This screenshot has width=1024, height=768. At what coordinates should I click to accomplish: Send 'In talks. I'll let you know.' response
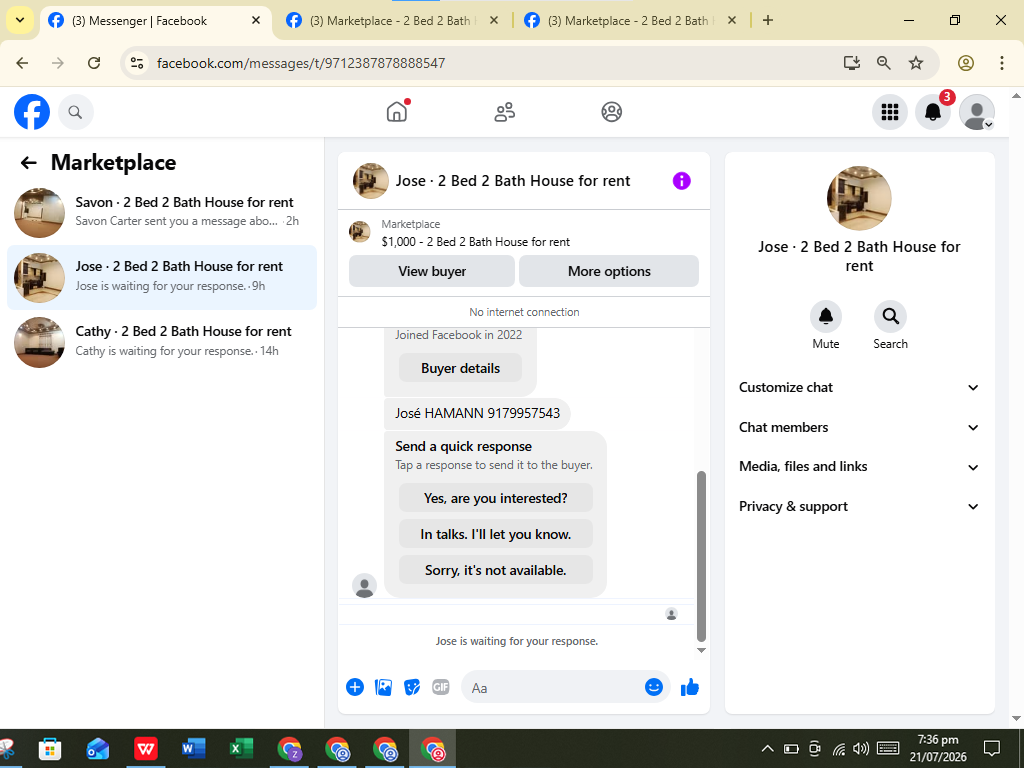pyautogui.click(x=496, y=534)
